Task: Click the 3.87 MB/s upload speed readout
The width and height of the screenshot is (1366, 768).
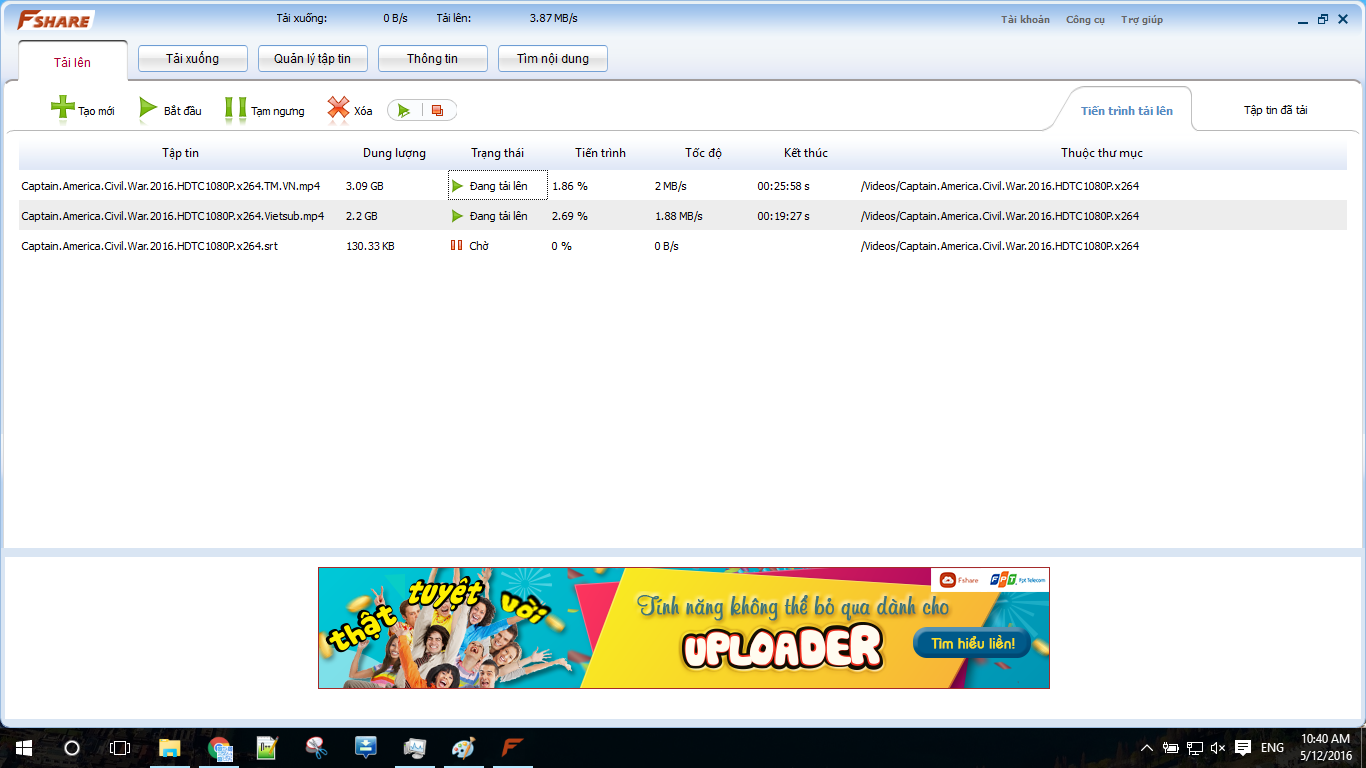Action: point(553,18)
